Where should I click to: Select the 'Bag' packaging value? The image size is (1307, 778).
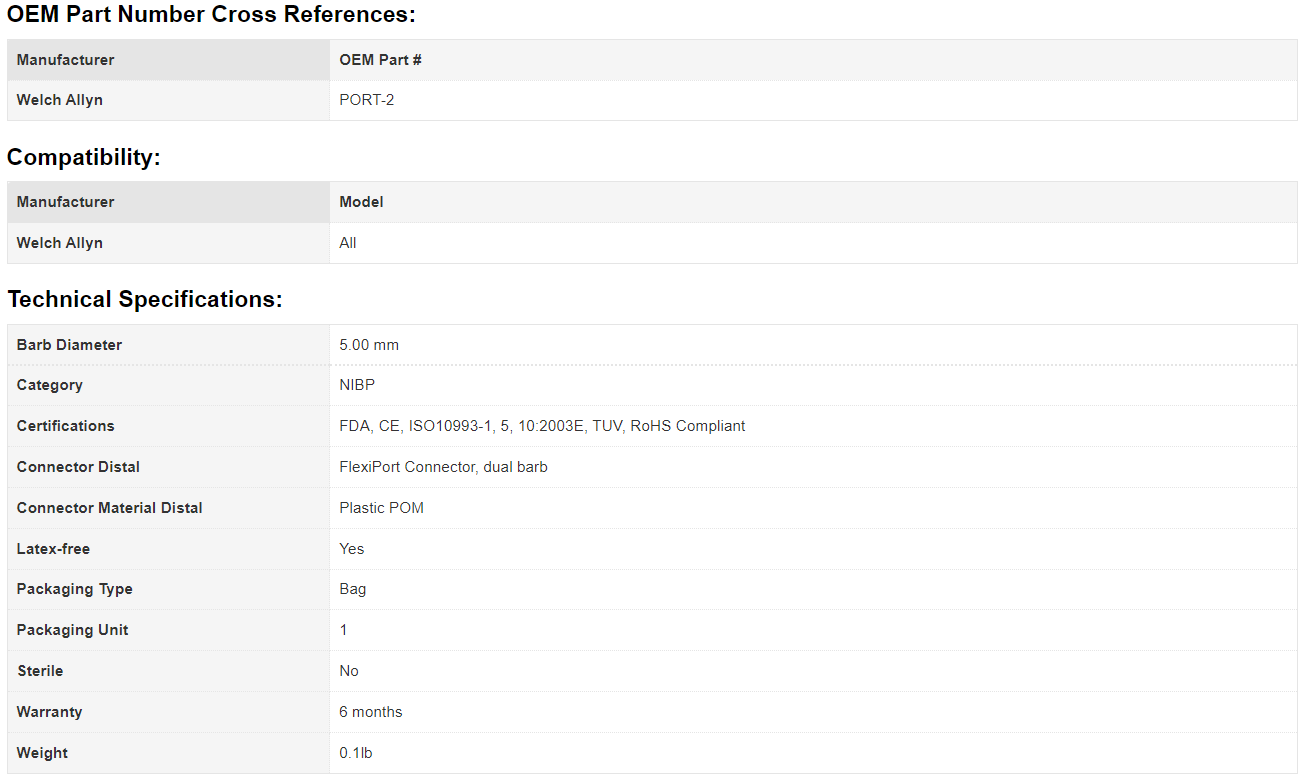point(353,589)
